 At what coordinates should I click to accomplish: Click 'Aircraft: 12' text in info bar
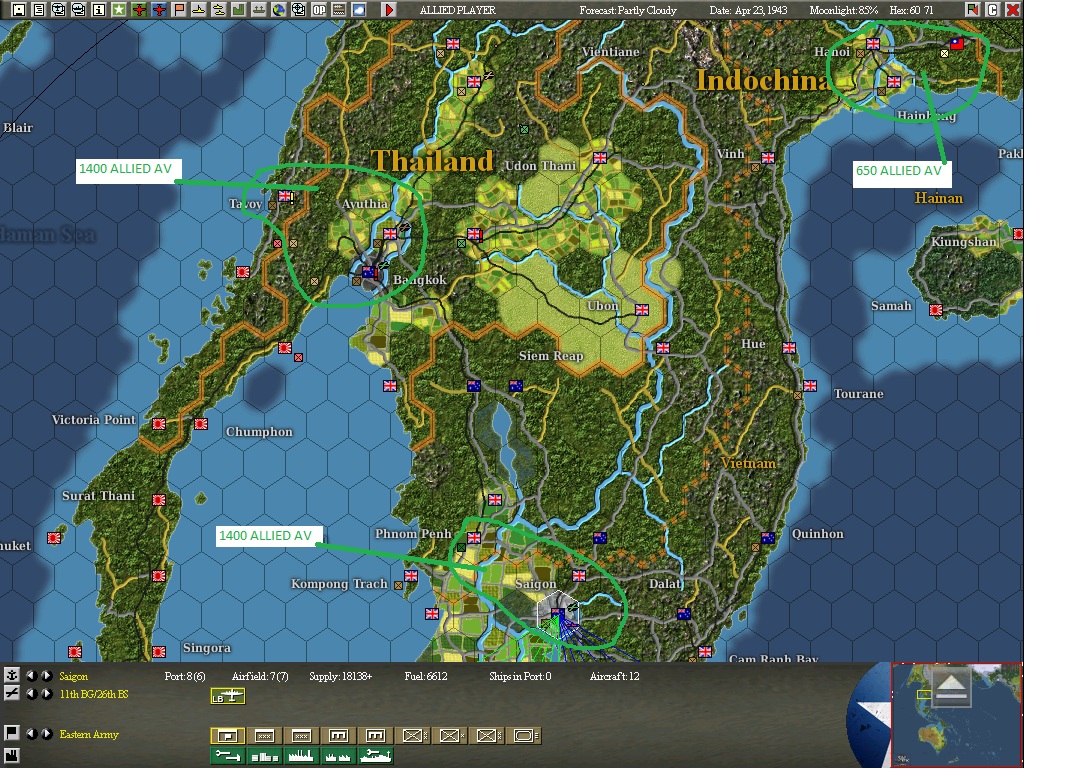tap(615, 677)
